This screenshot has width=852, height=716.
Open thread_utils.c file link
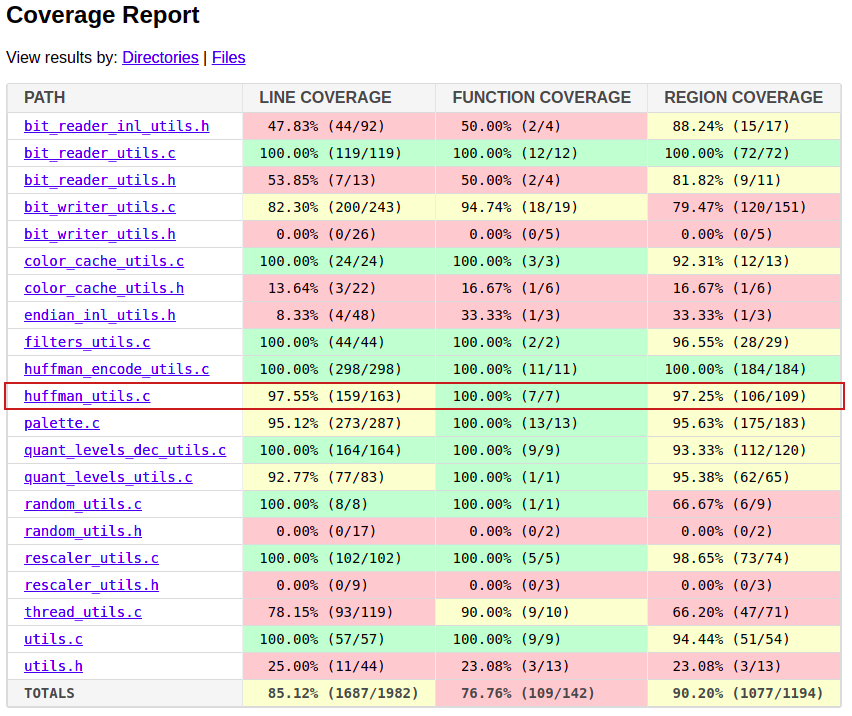click(83, 612)
